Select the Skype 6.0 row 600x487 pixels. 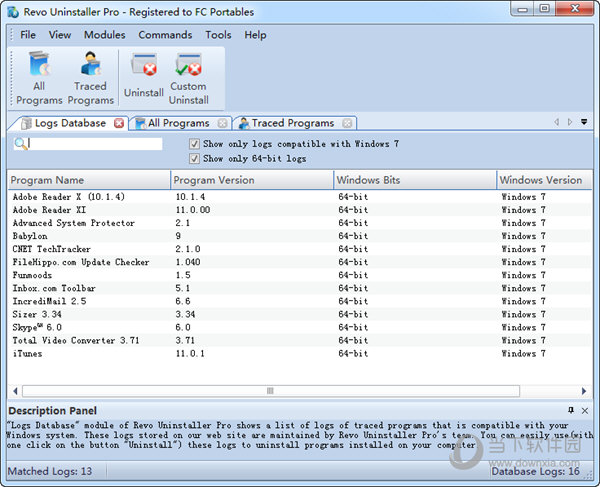pyautogui.click(x=300, y=327)
